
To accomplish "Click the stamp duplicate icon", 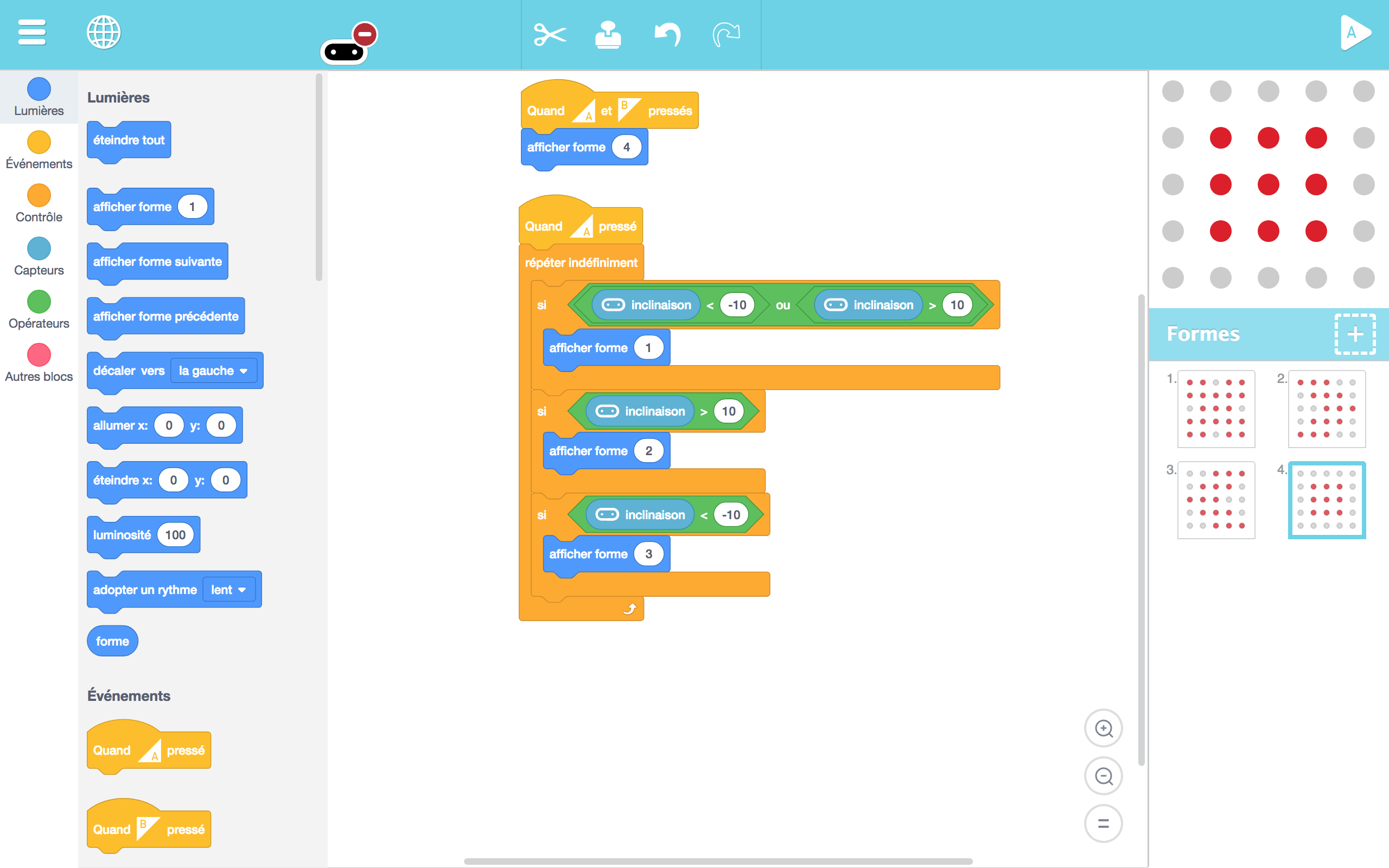I will [x=608, y=34].
